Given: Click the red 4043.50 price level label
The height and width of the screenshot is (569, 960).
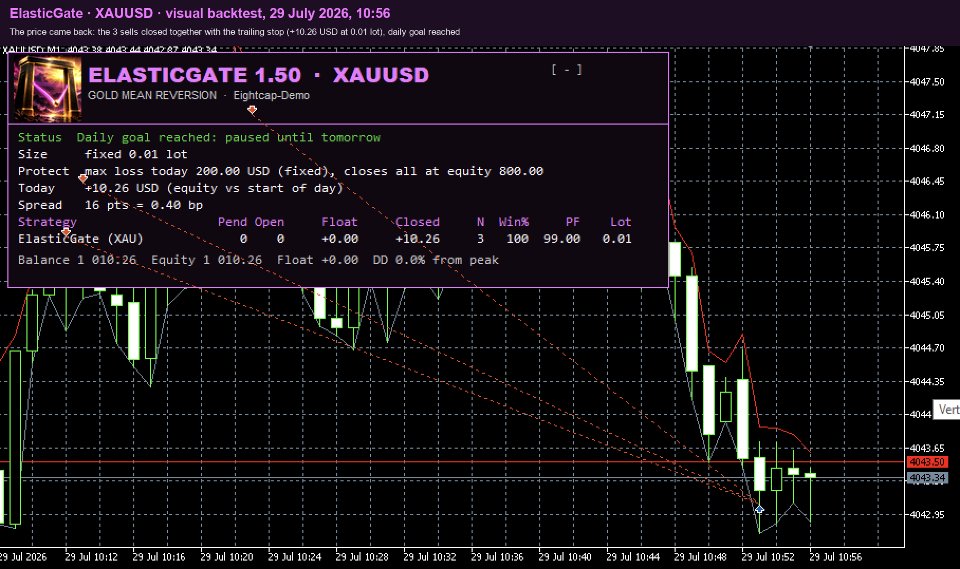Looking at the screenshot, I should (927, 462).
